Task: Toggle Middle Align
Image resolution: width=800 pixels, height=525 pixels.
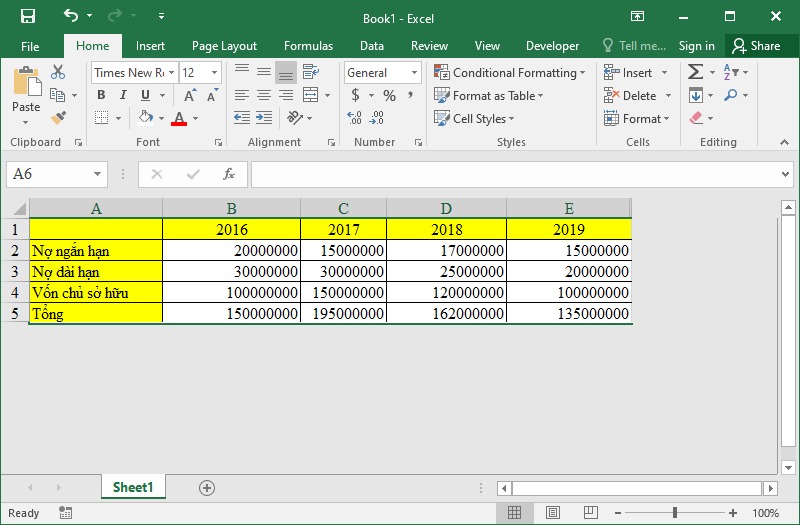Action: coord(264,72)
